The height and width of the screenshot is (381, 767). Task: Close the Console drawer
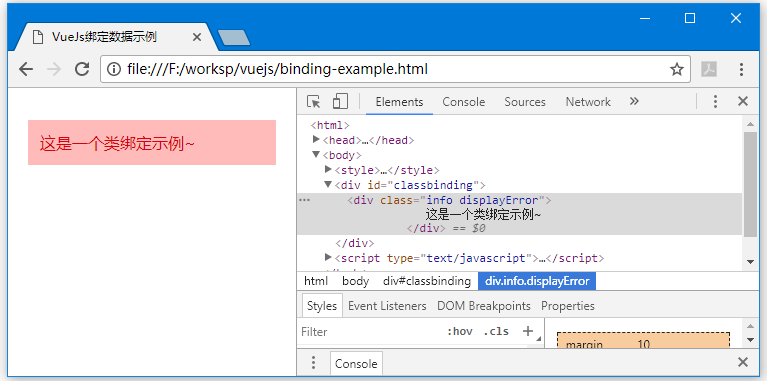coord(743,362)
